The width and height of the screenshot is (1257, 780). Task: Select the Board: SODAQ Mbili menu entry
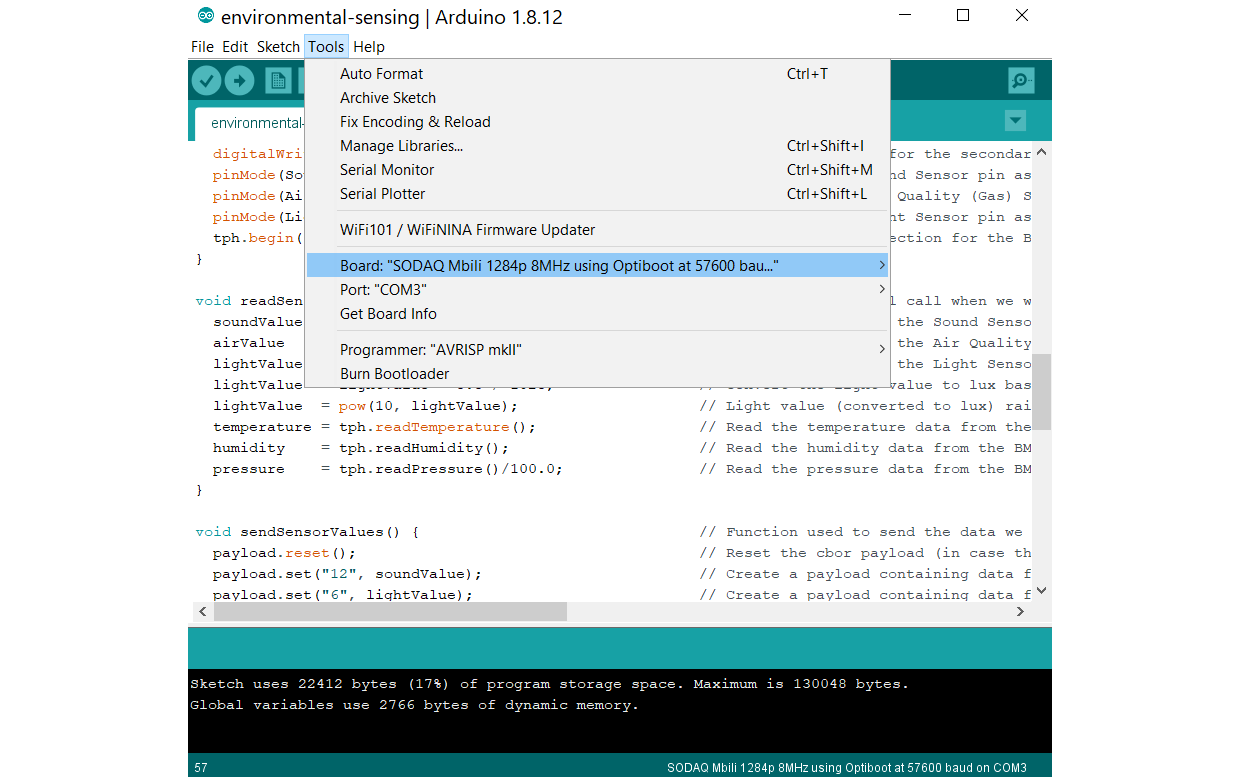[597, 265]
